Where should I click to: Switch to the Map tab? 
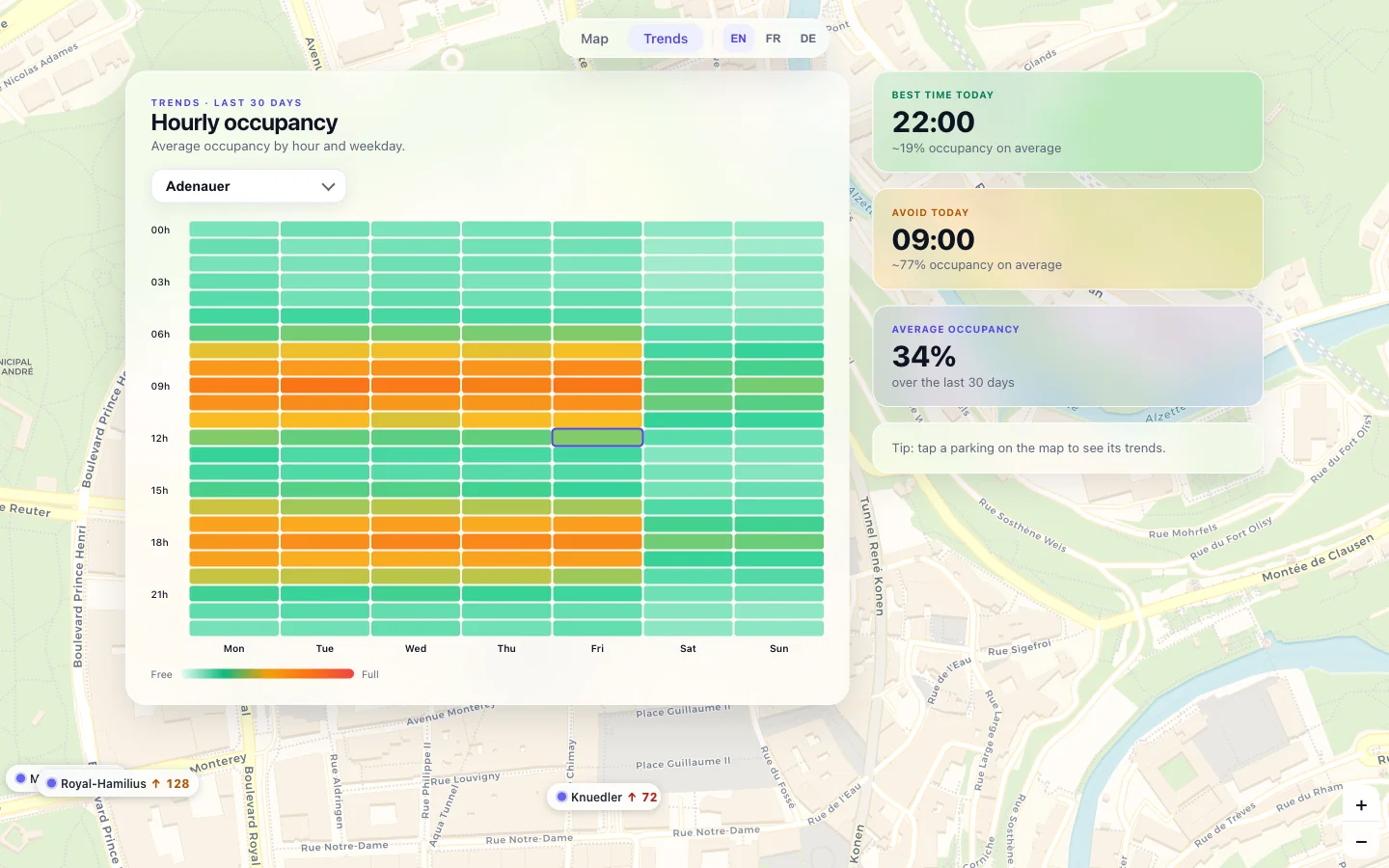pos(594,39)
